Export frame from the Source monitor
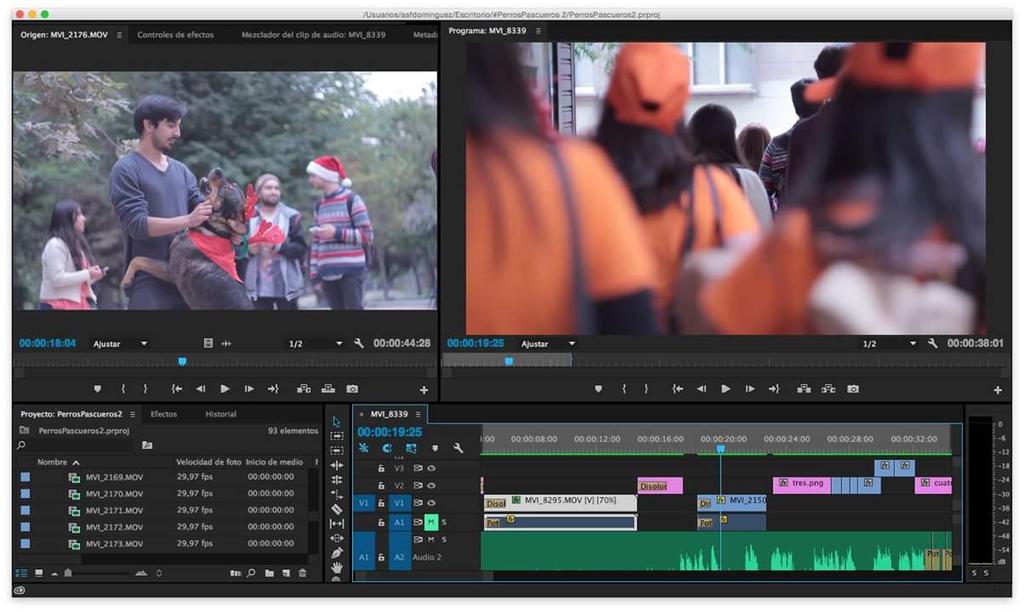The image size is (1024, 612). [352, 389]
